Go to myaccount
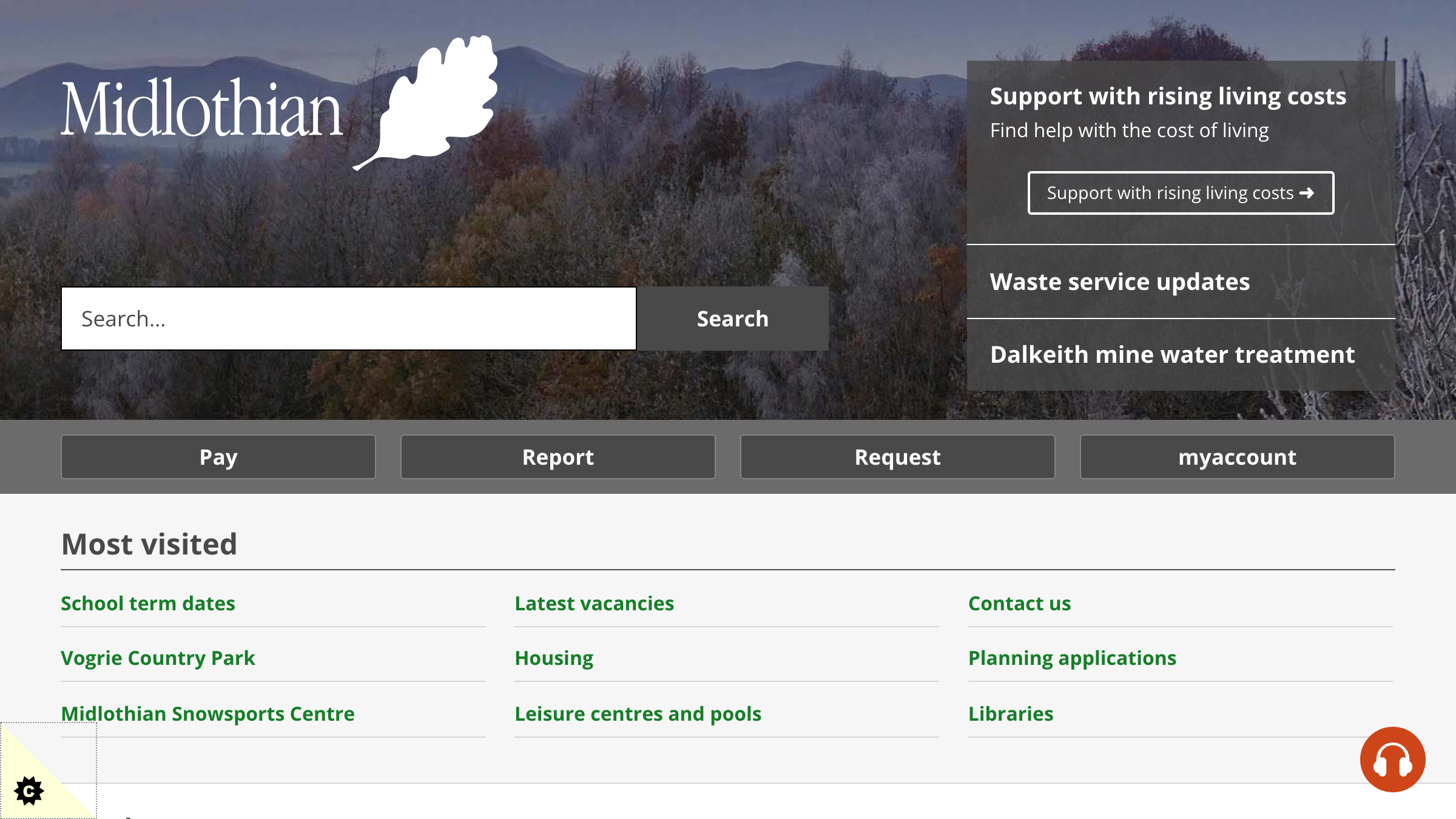1456x819 pixels. (x=1237, y=457)
